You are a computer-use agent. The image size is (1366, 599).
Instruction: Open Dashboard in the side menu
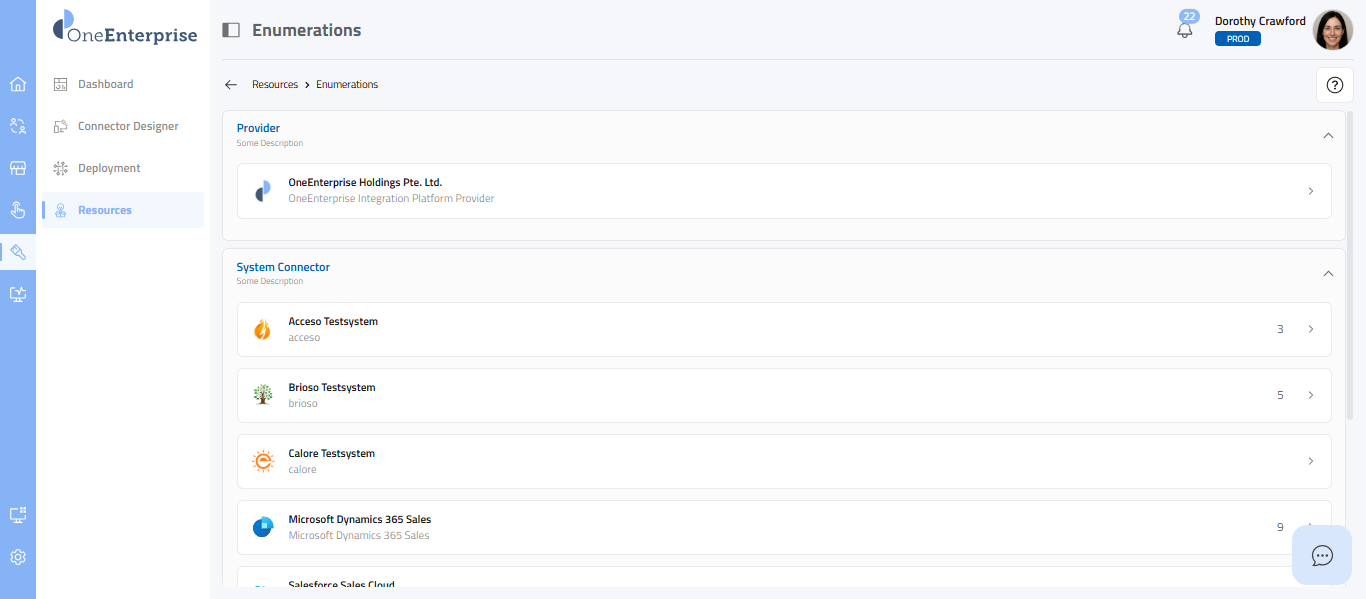(105, 84)
